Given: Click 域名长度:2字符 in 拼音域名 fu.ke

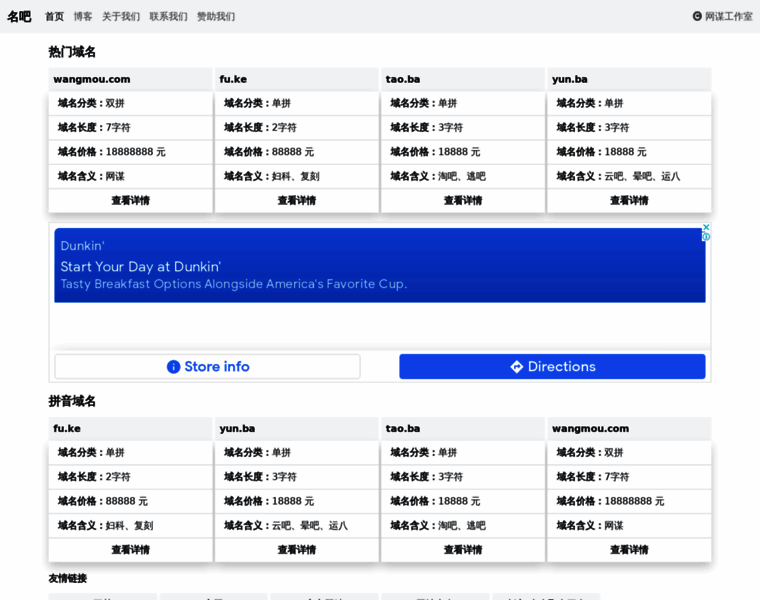Looking at the screenshot, I should pos(94,477).
